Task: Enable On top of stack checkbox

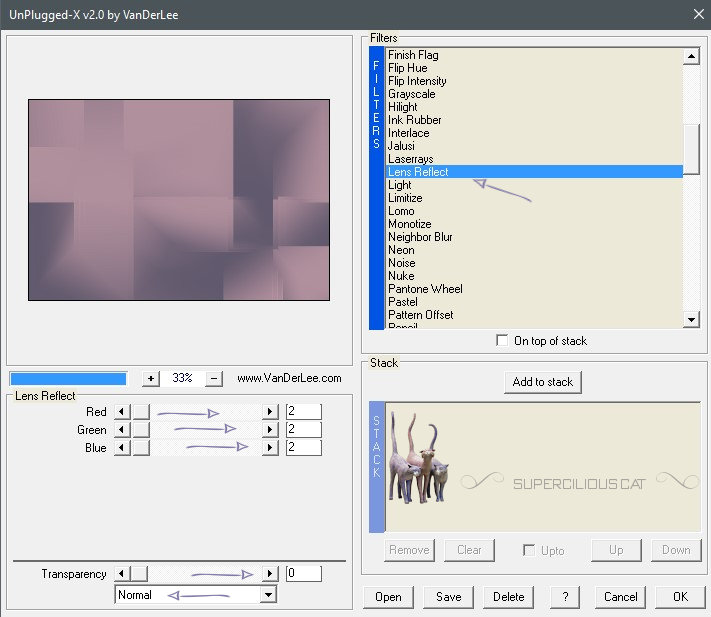Action: [502, 341]
